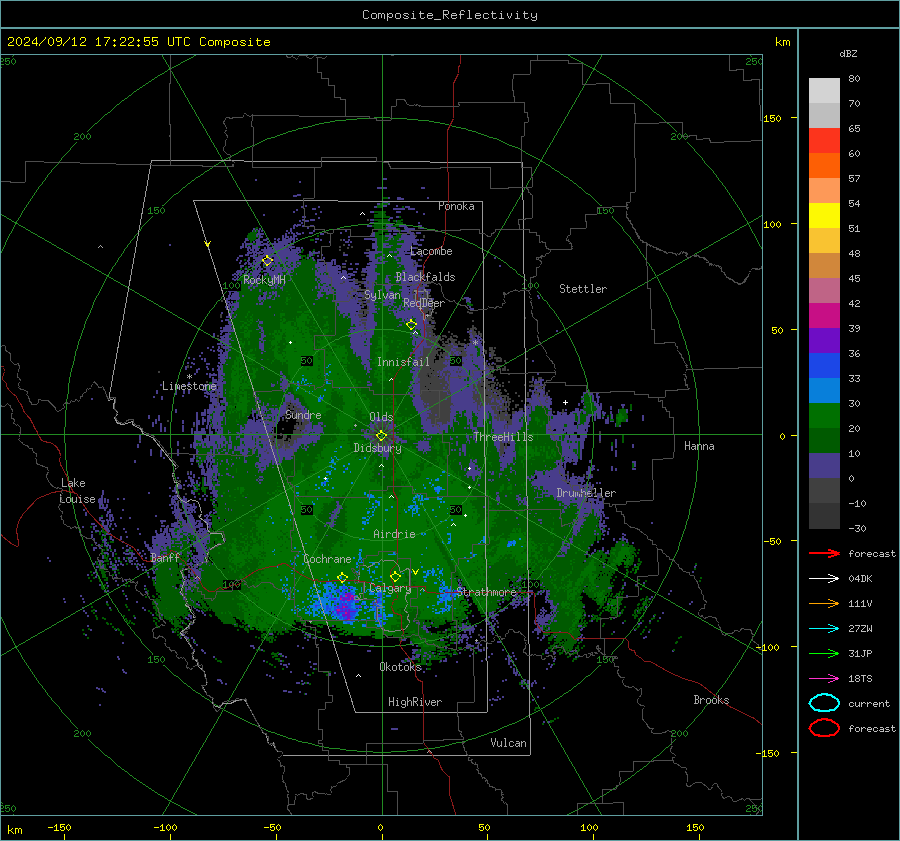Click the RedDeer city label
The image size is (900, 841).
point(424,303)
